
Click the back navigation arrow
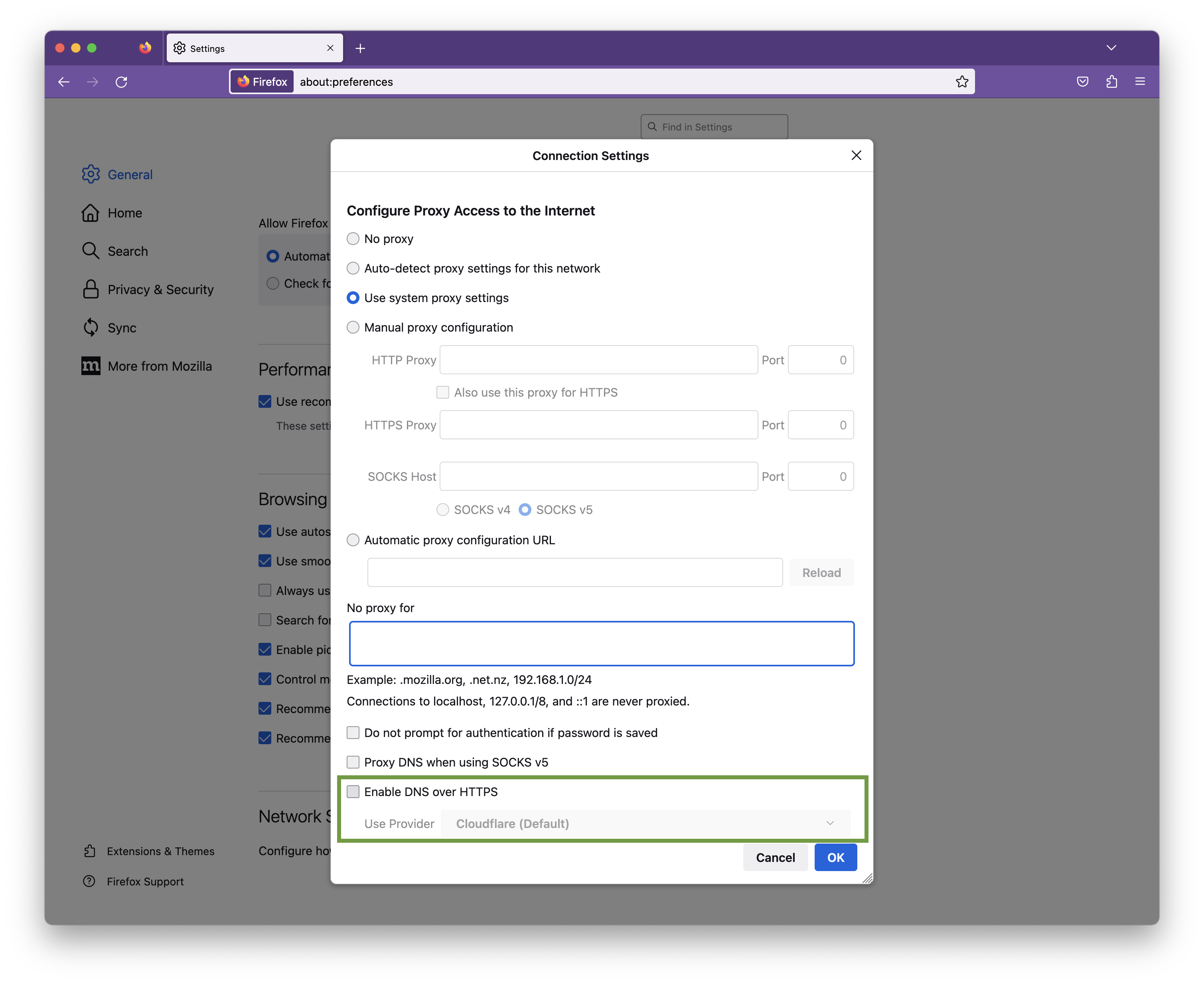point(63,82)
